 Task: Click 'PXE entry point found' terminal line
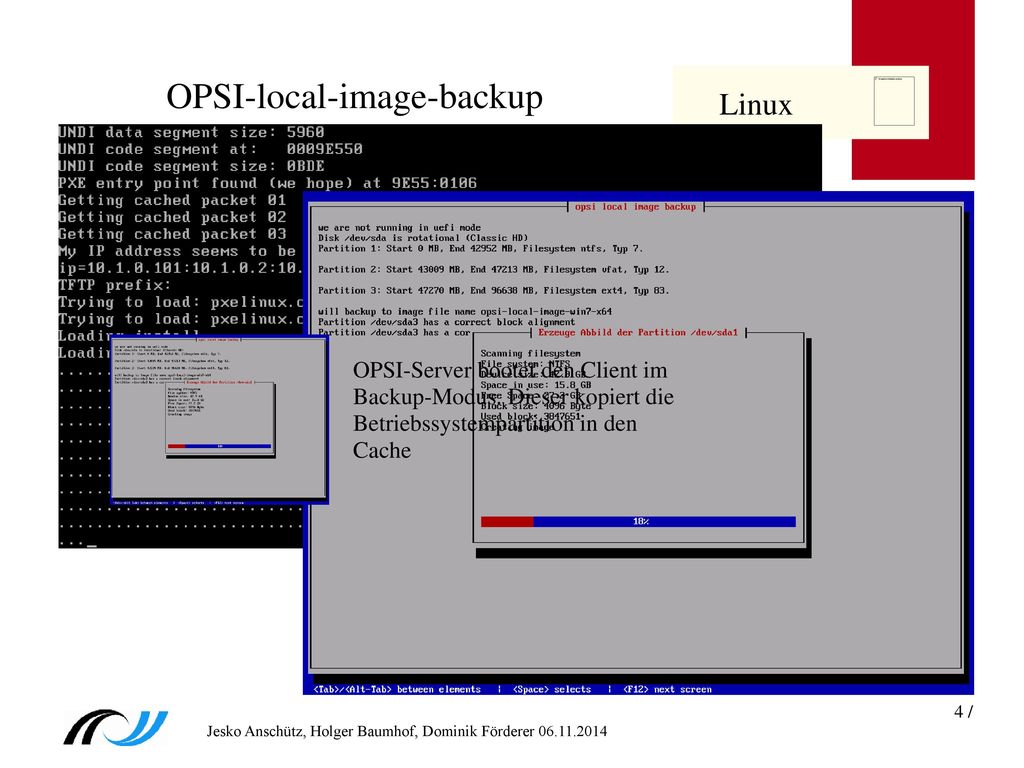[268, 184]
